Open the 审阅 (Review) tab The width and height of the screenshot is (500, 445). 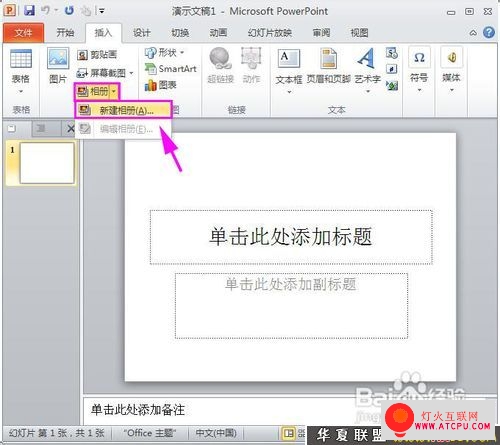coord(321,33)
